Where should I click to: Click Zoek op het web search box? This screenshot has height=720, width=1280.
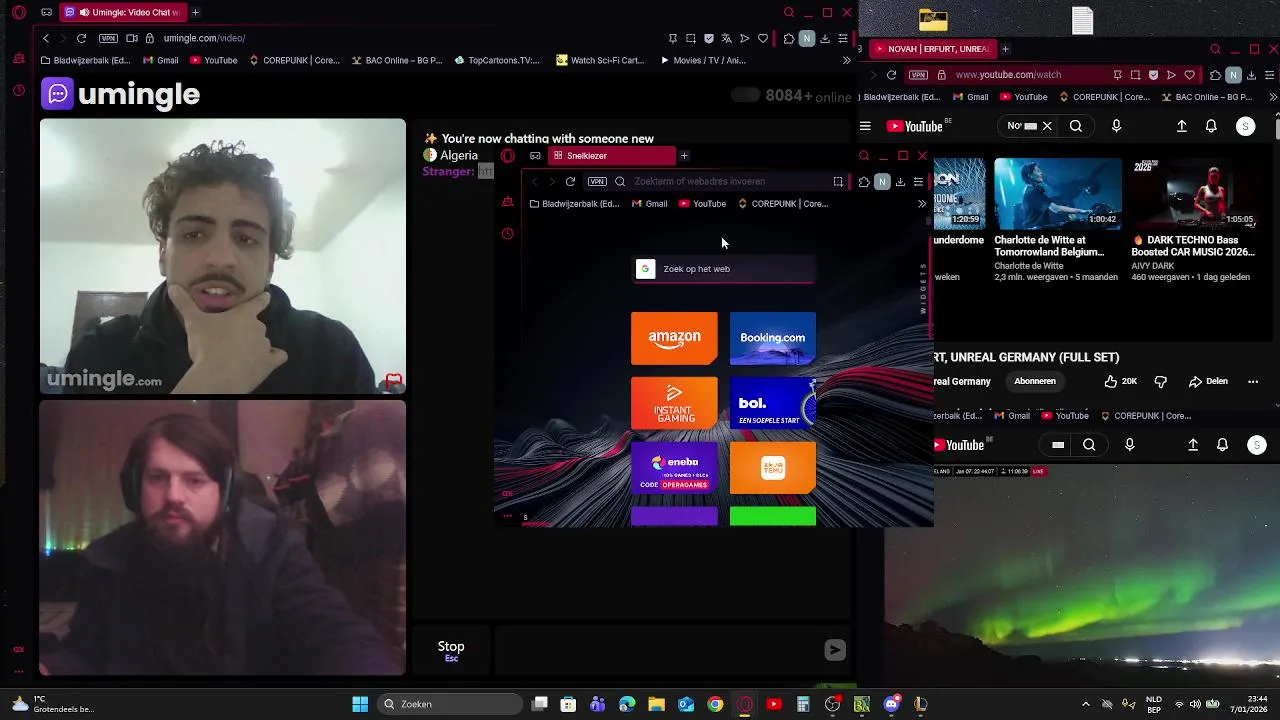point(724,269)
